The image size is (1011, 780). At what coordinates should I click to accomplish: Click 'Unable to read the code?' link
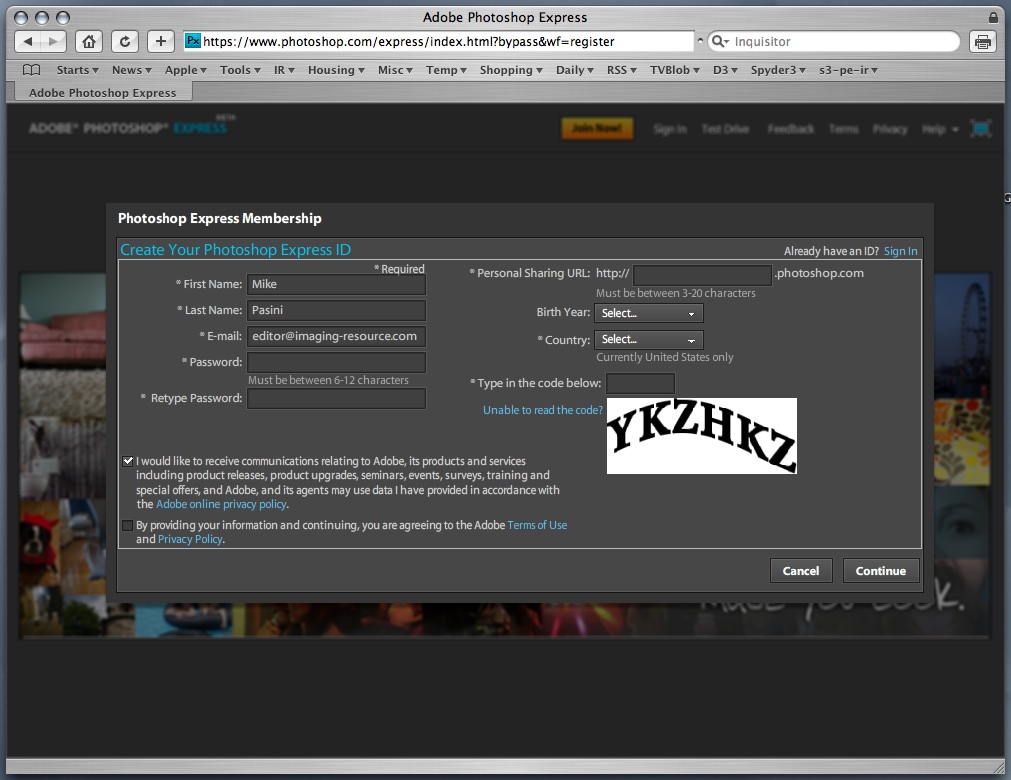tap(542, 410)
